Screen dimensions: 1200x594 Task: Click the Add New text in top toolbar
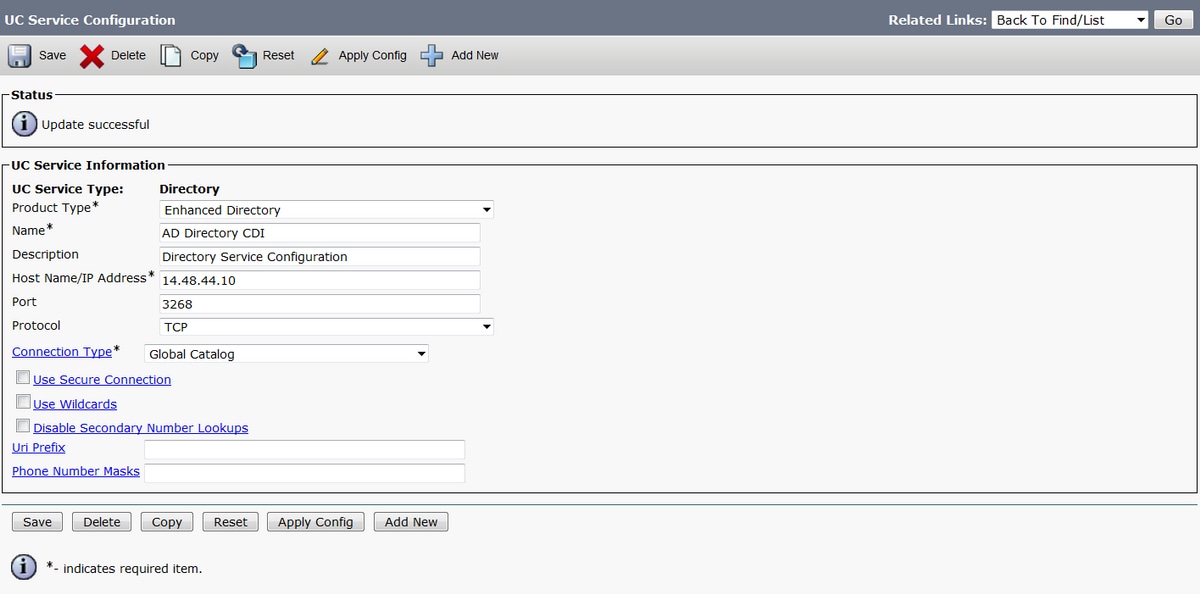pos(475,55)
